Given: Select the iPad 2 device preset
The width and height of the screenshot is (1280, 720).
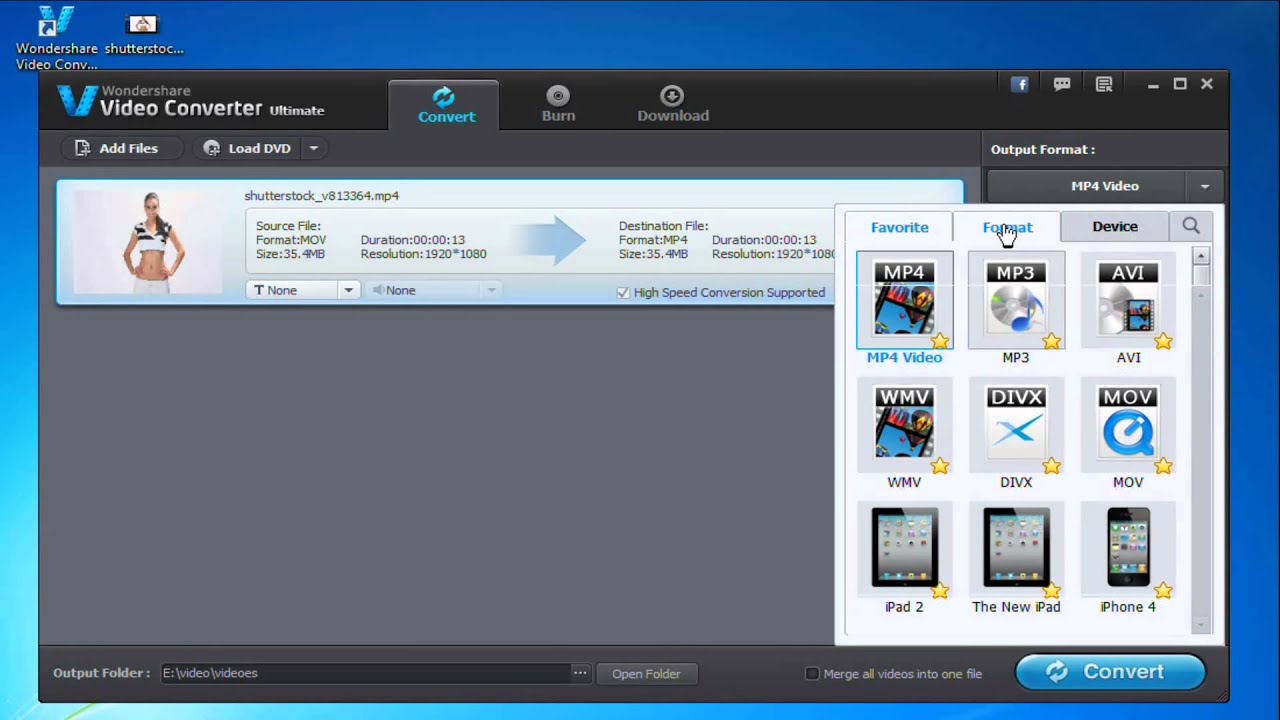Looking at the screenshot, I should coord(904,547).
